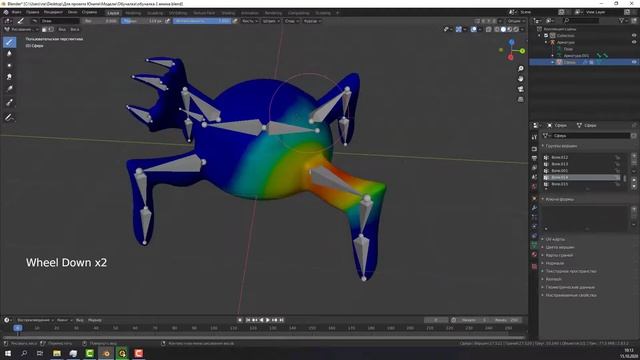This screenshot has width=640, height=360.
Task: Select the Bone.012 vertex group
Action: coord(582,157)
